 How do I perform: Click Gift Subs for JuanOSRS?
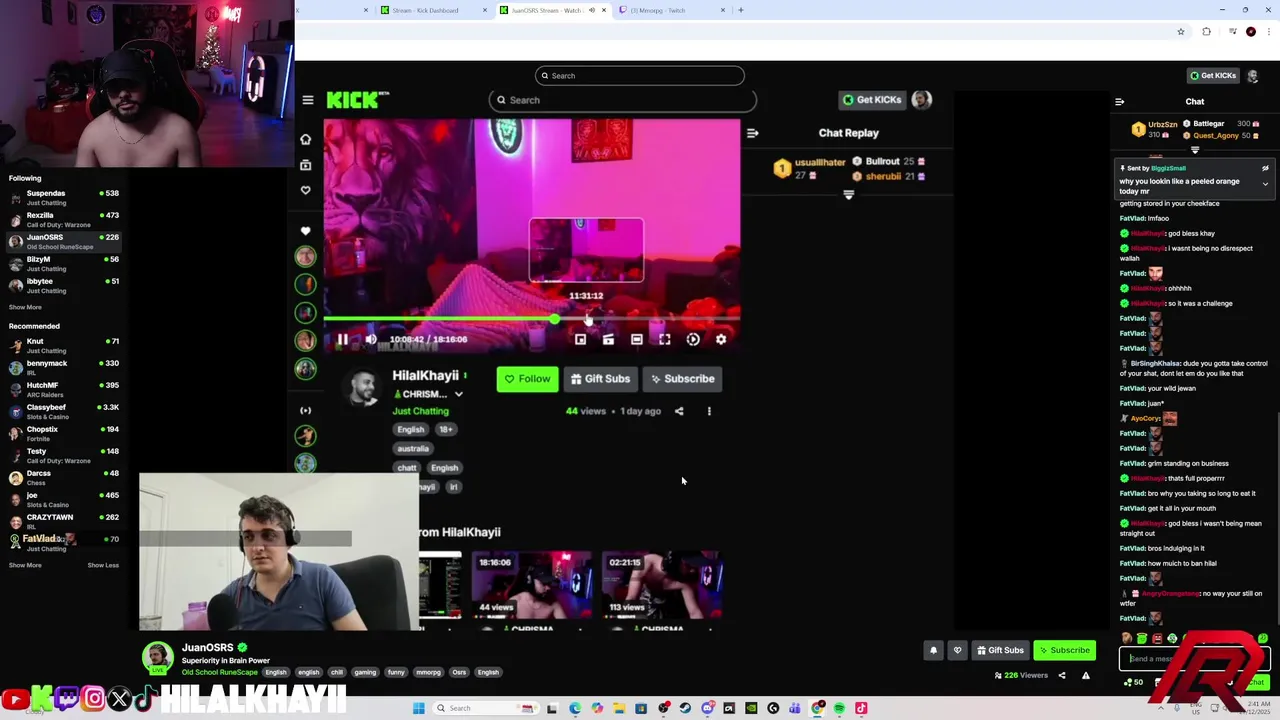pos(1000,650)
